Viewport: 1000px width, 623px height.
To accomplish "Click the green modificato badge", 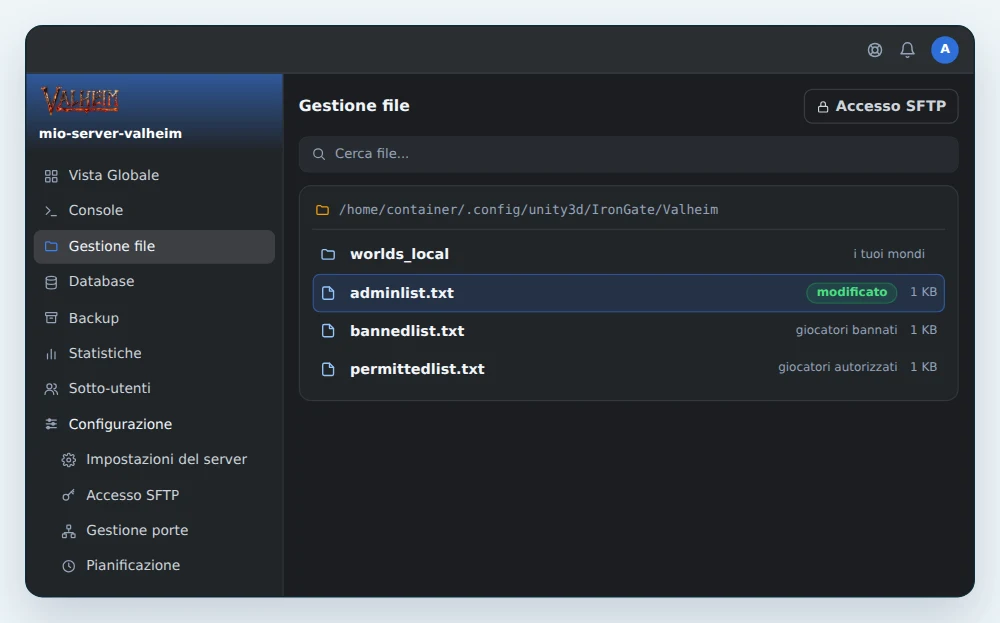I will (x=851, y=292).
